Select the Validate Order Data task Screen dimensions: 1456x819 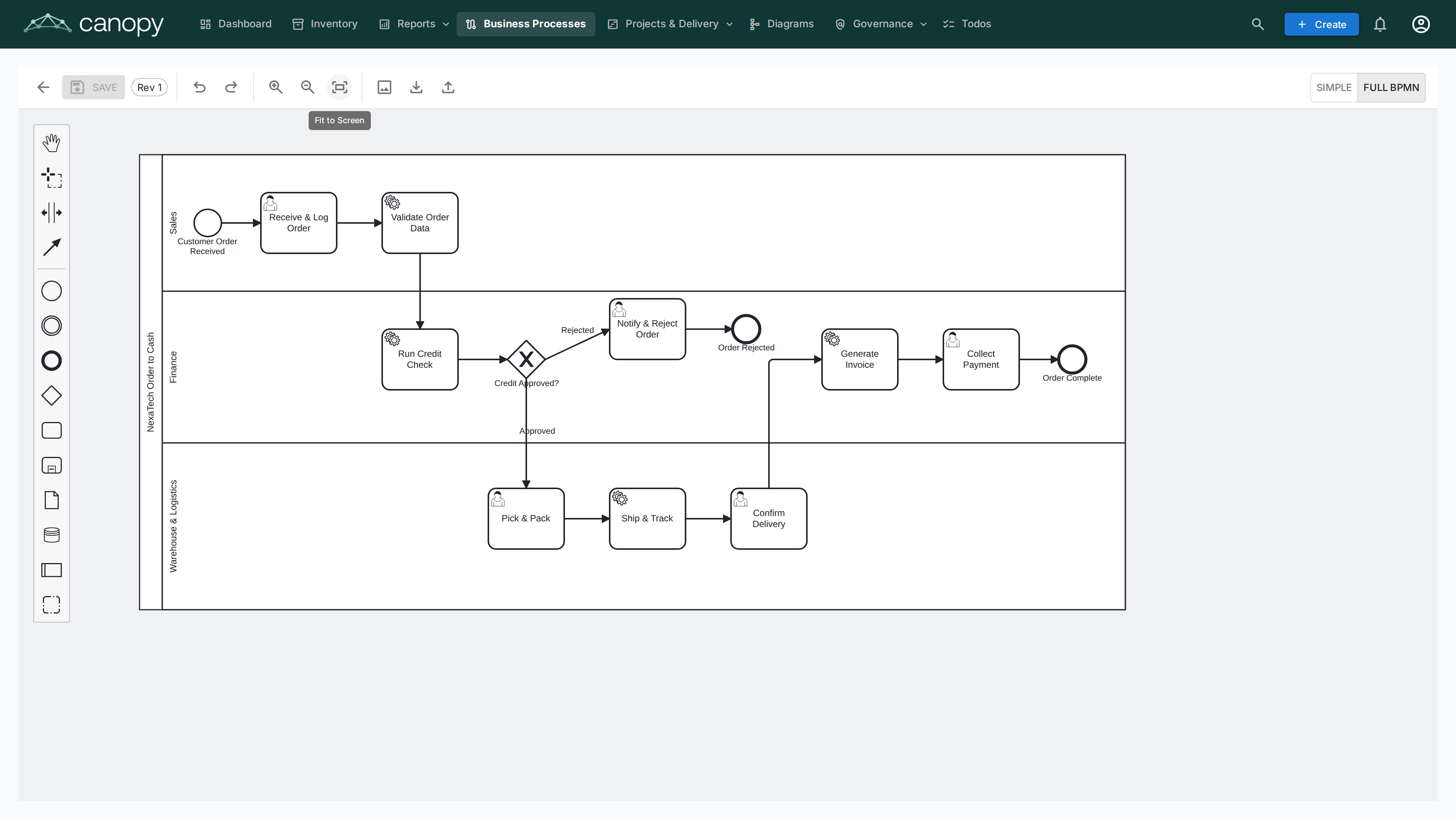[420, 223]
